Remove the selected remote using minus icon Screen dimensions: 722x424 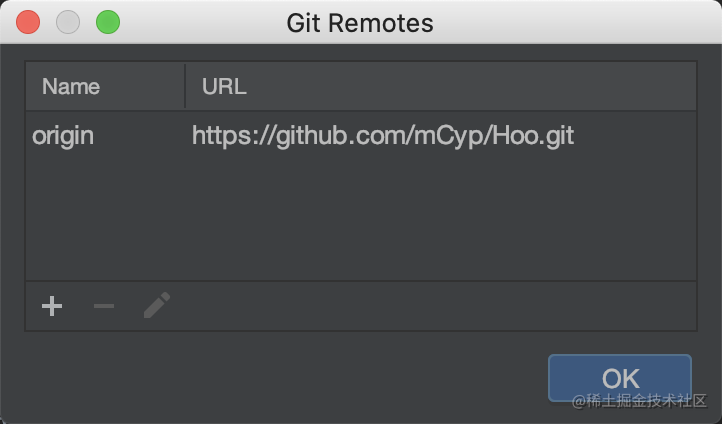[104, 306]
